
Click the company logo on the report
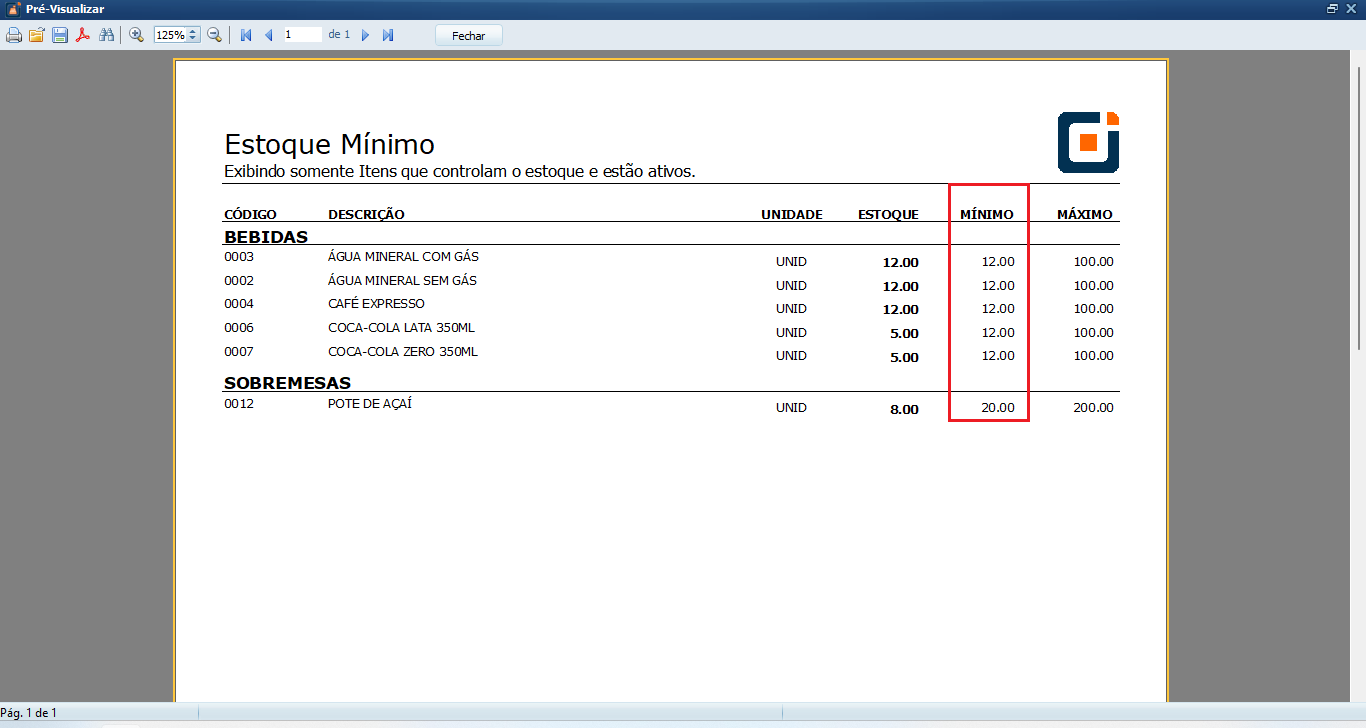1088,142
